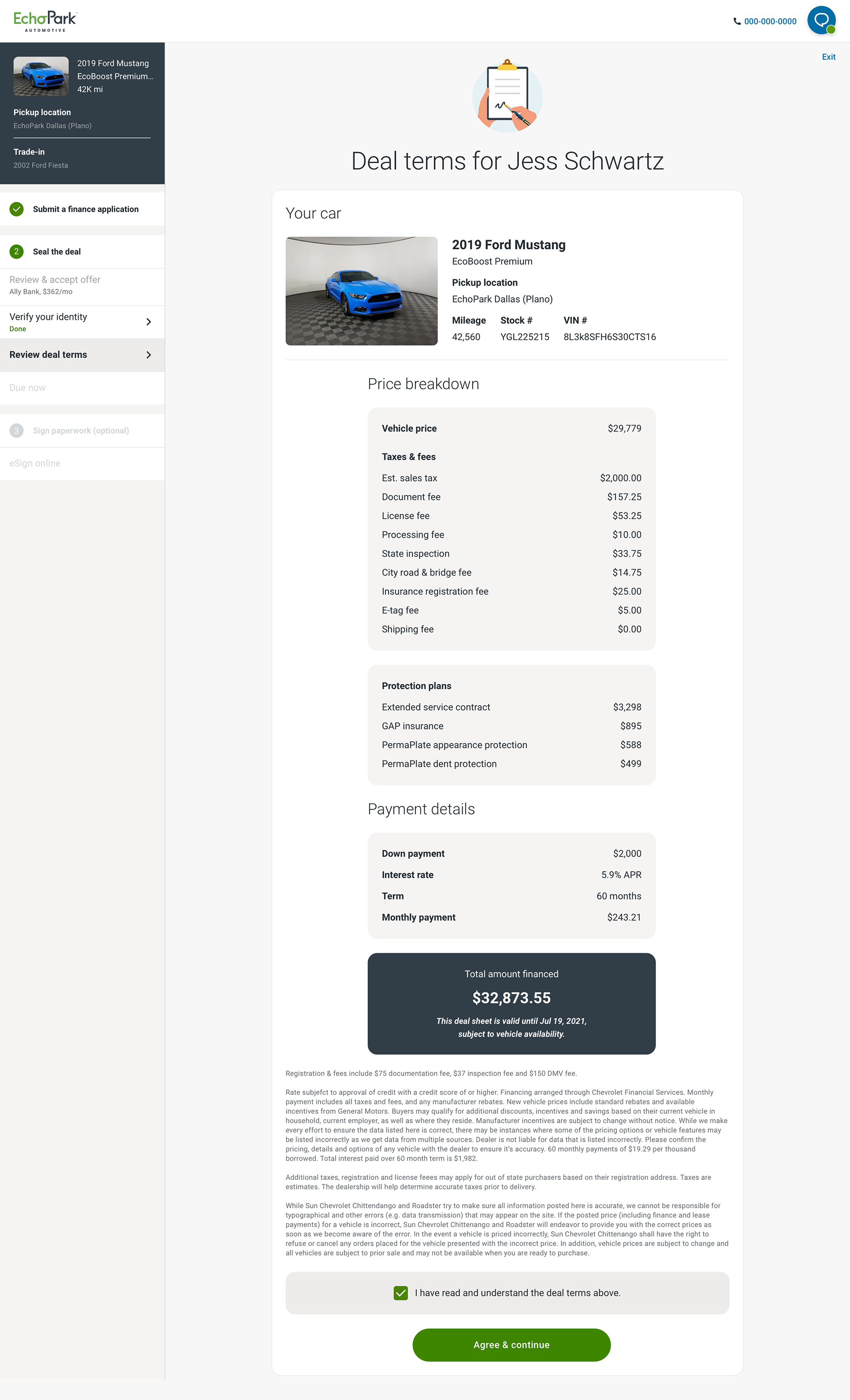
Task: Click the deal sheet validity notice
Action: pos(512,1027)
